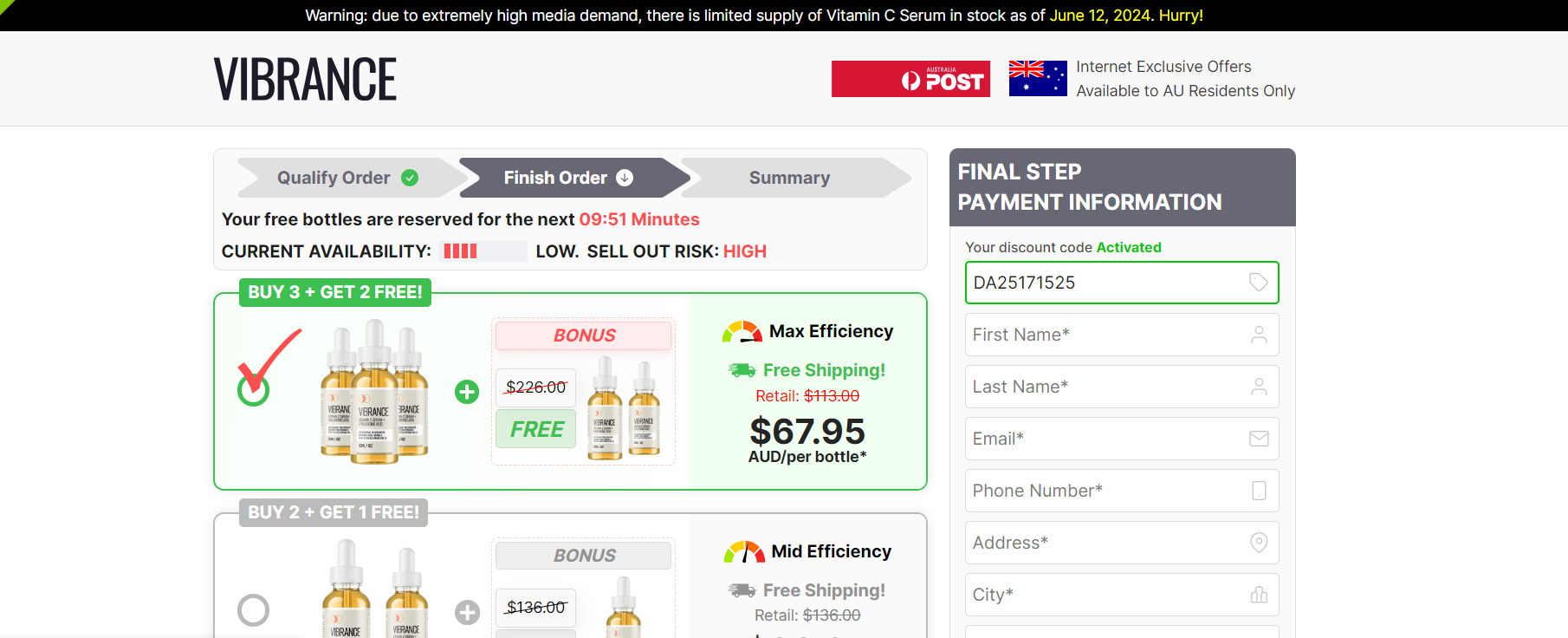Click the address location pin icon
The width and height of the screenshot is (1568, 638).
pyautogui.click(x=1259, y=543)
